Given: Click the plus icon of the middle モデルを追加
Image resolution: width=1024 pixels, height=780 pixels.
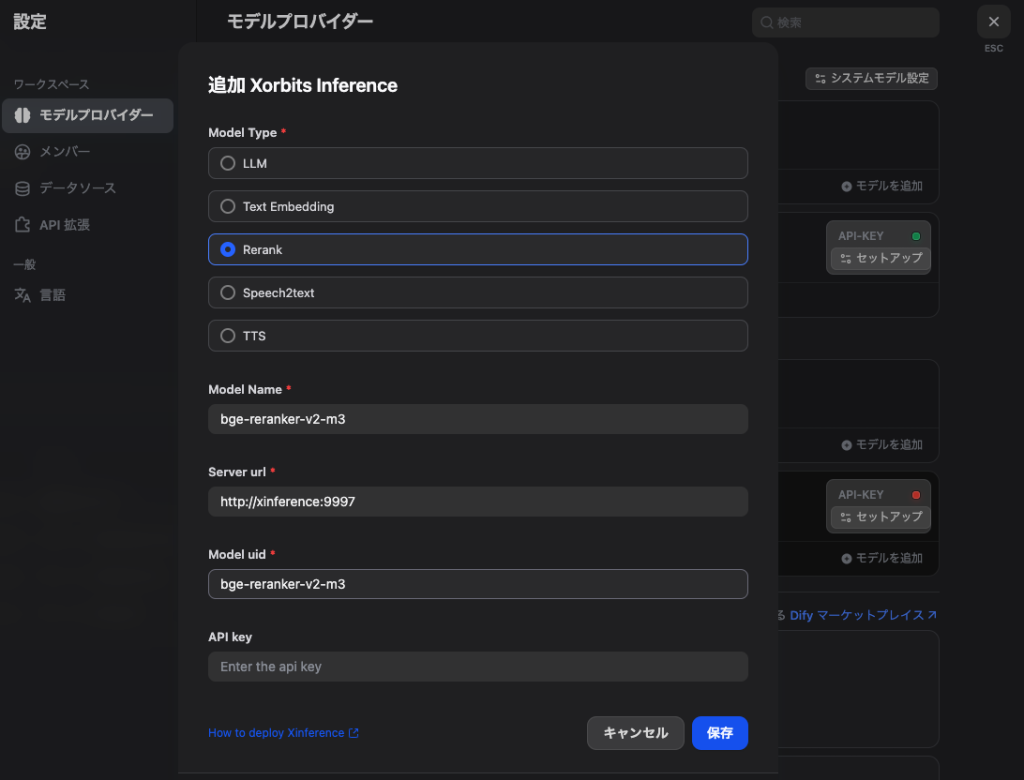Looking at the screenshot, I should coord(846,446).
